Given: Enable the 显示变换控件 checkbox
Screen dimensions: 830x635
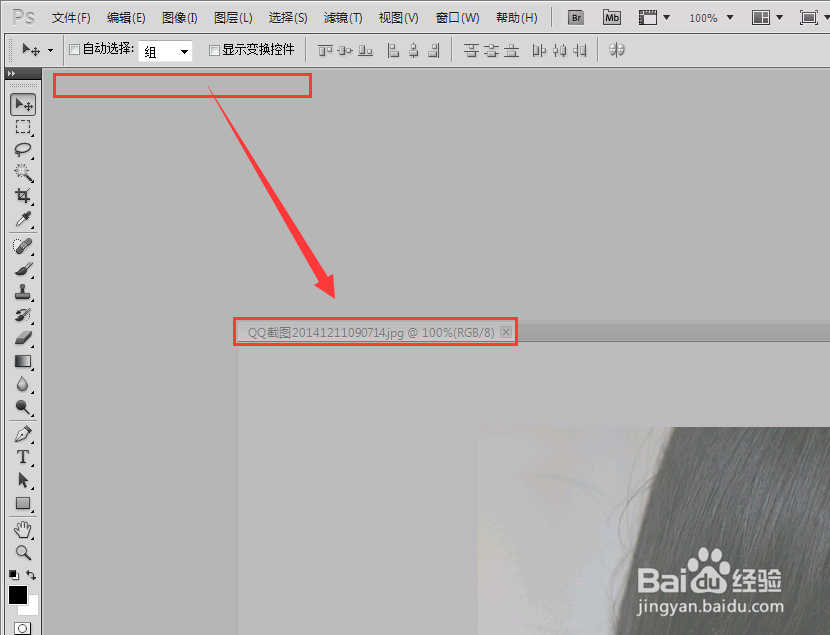Looking at the screenshot, I should point(214,50).
